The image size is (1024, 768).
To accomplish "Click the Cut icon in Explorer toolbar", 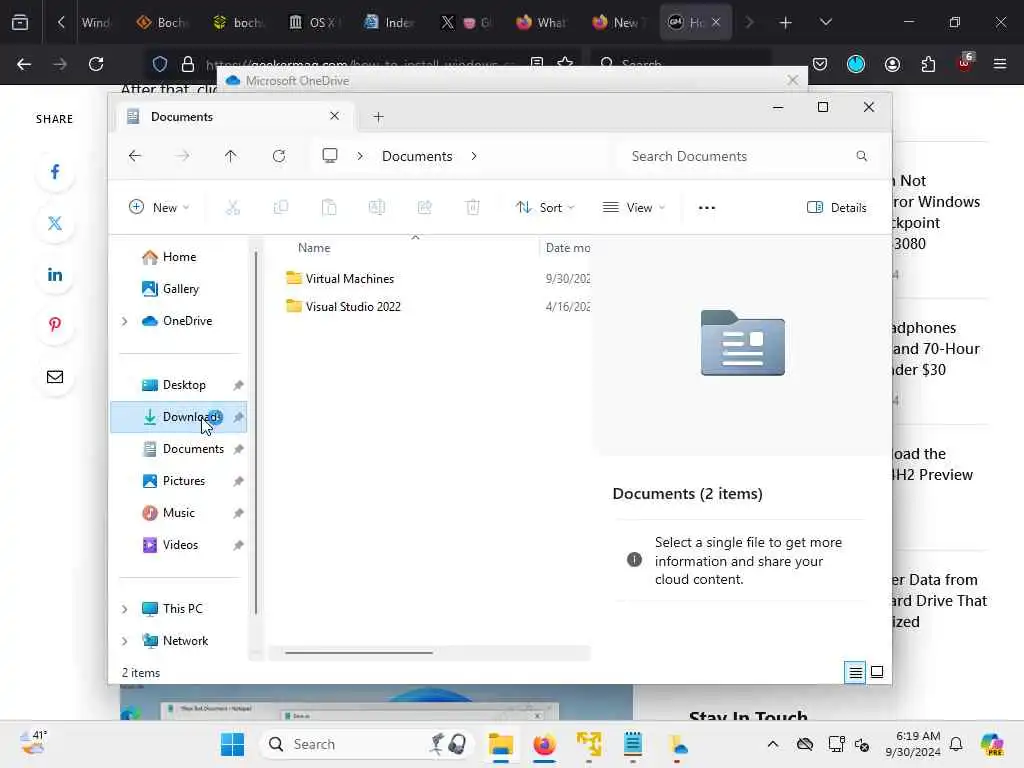I will [232, 208].
